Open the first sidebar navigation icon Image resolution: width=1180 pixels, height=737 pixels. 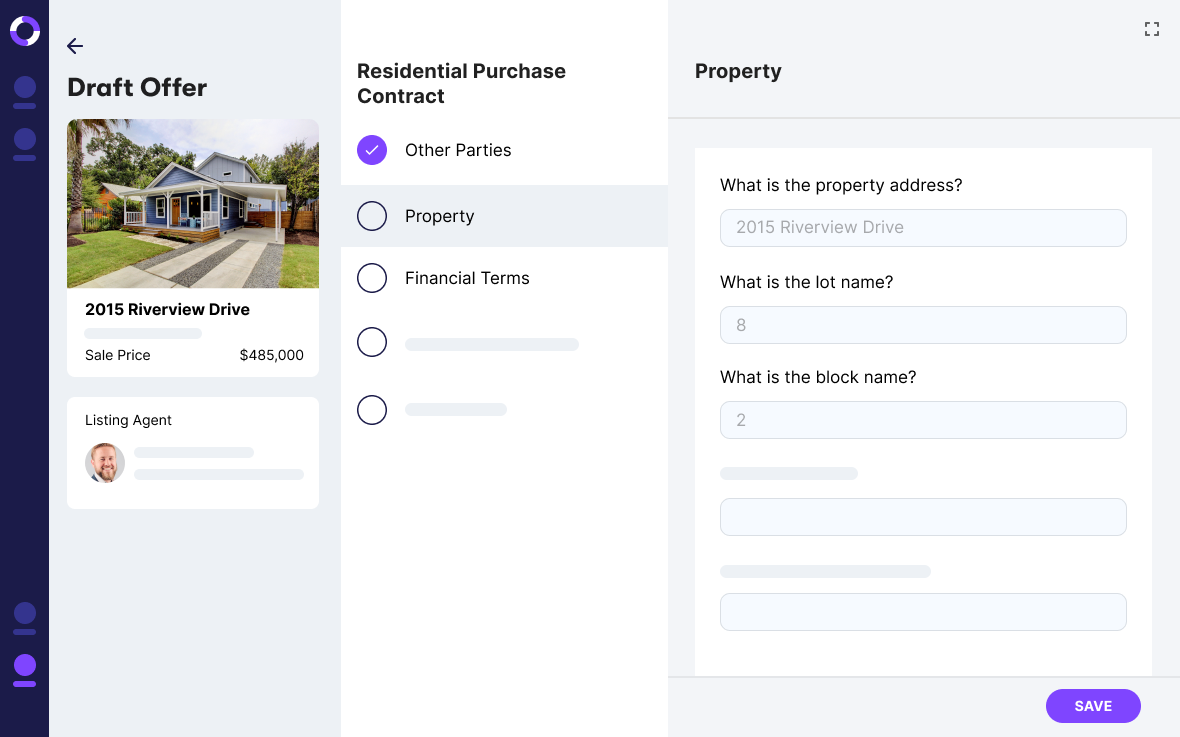(25, 91)
